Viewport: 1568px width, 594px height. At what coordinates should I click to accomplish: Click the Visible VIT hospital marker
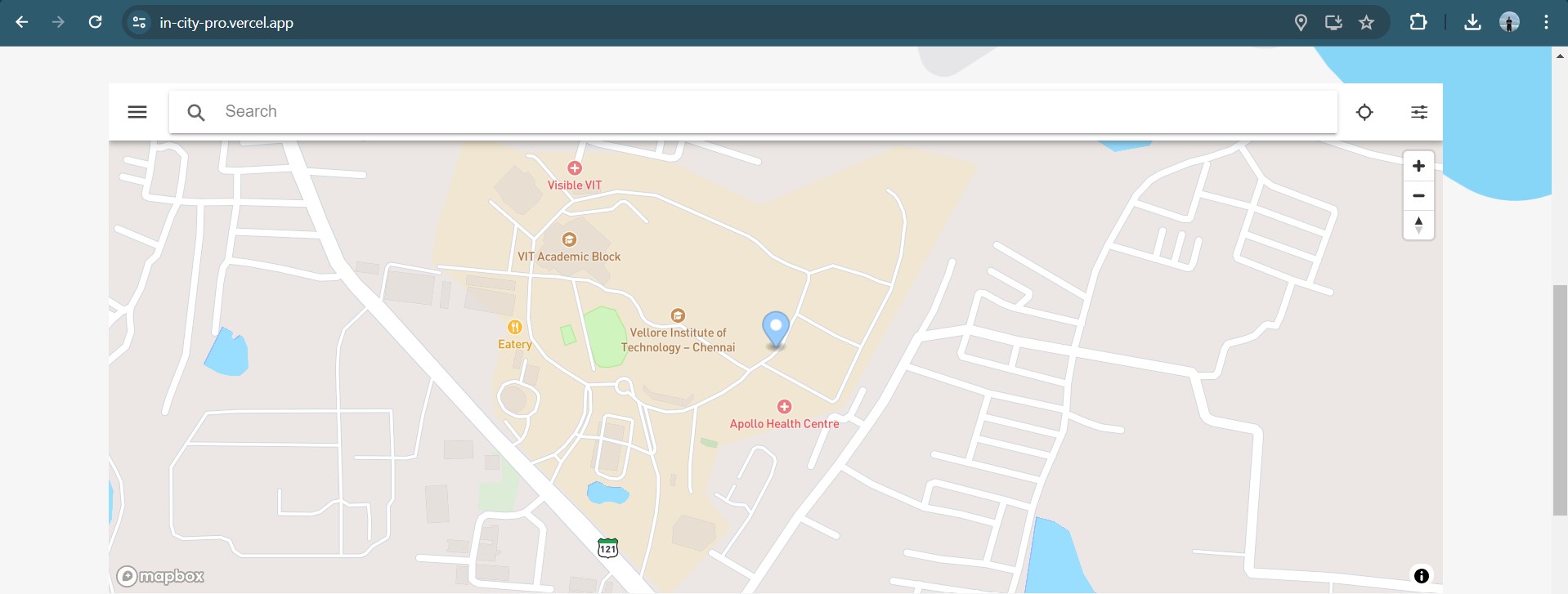click(575, 168)
